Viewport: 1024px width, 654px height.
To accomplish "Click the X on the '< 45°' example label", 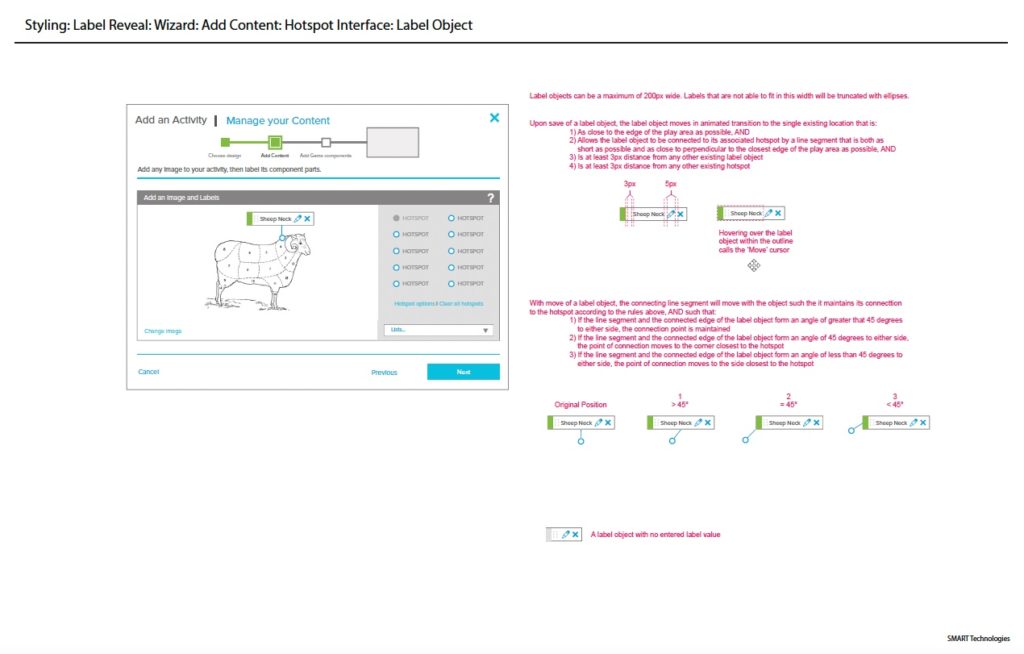I will click(923, 423).
